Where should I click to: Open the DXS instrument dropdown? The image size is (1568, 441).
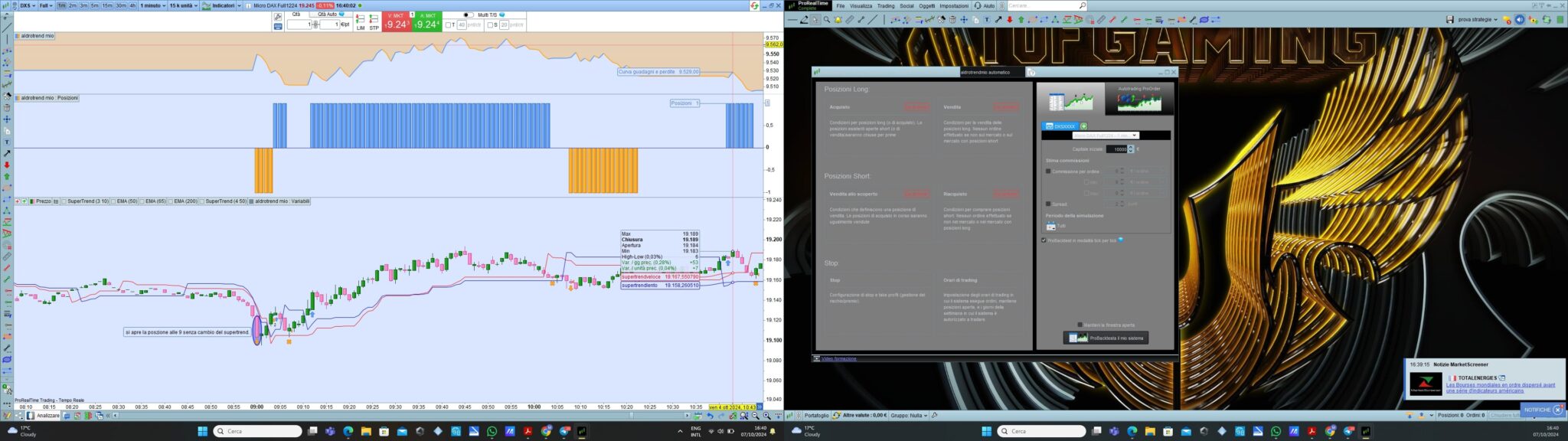click(28, 5)
